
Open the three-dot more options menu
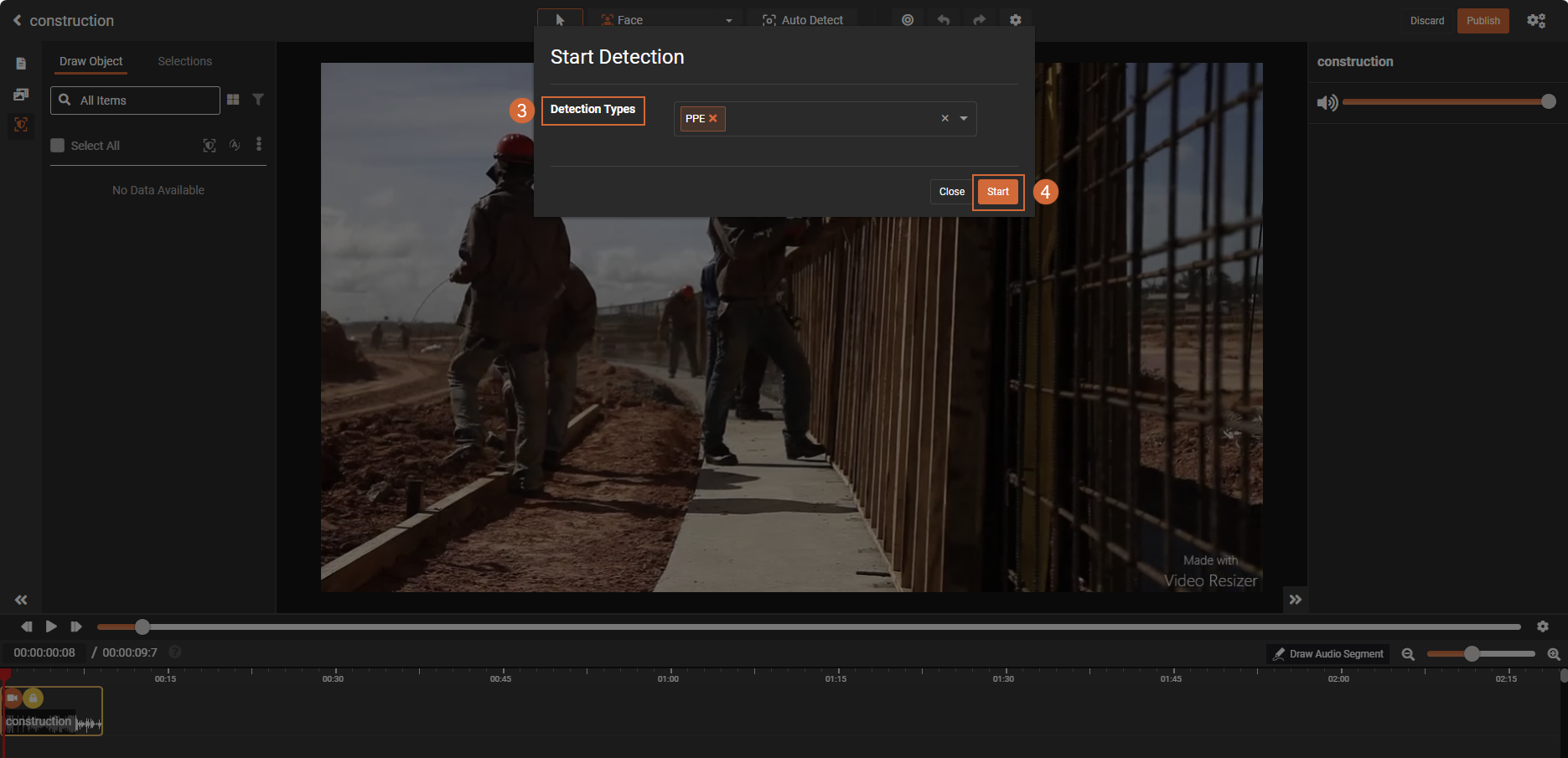259,145
